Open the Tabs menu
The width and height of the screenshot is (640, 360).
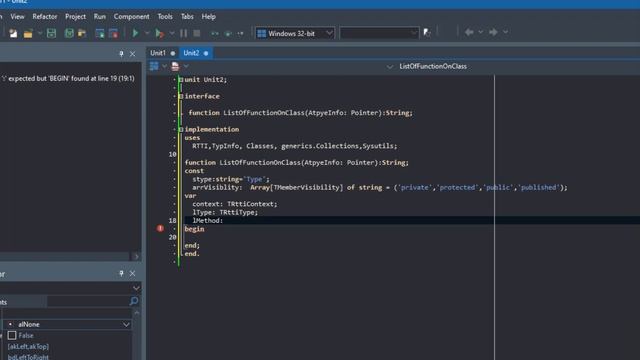(x=187, y=17)
